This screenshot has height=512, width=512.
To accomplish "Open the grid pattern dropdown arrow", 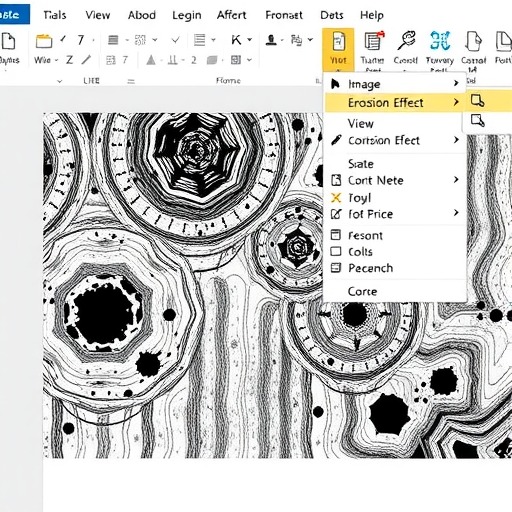I will pos(155,40).
